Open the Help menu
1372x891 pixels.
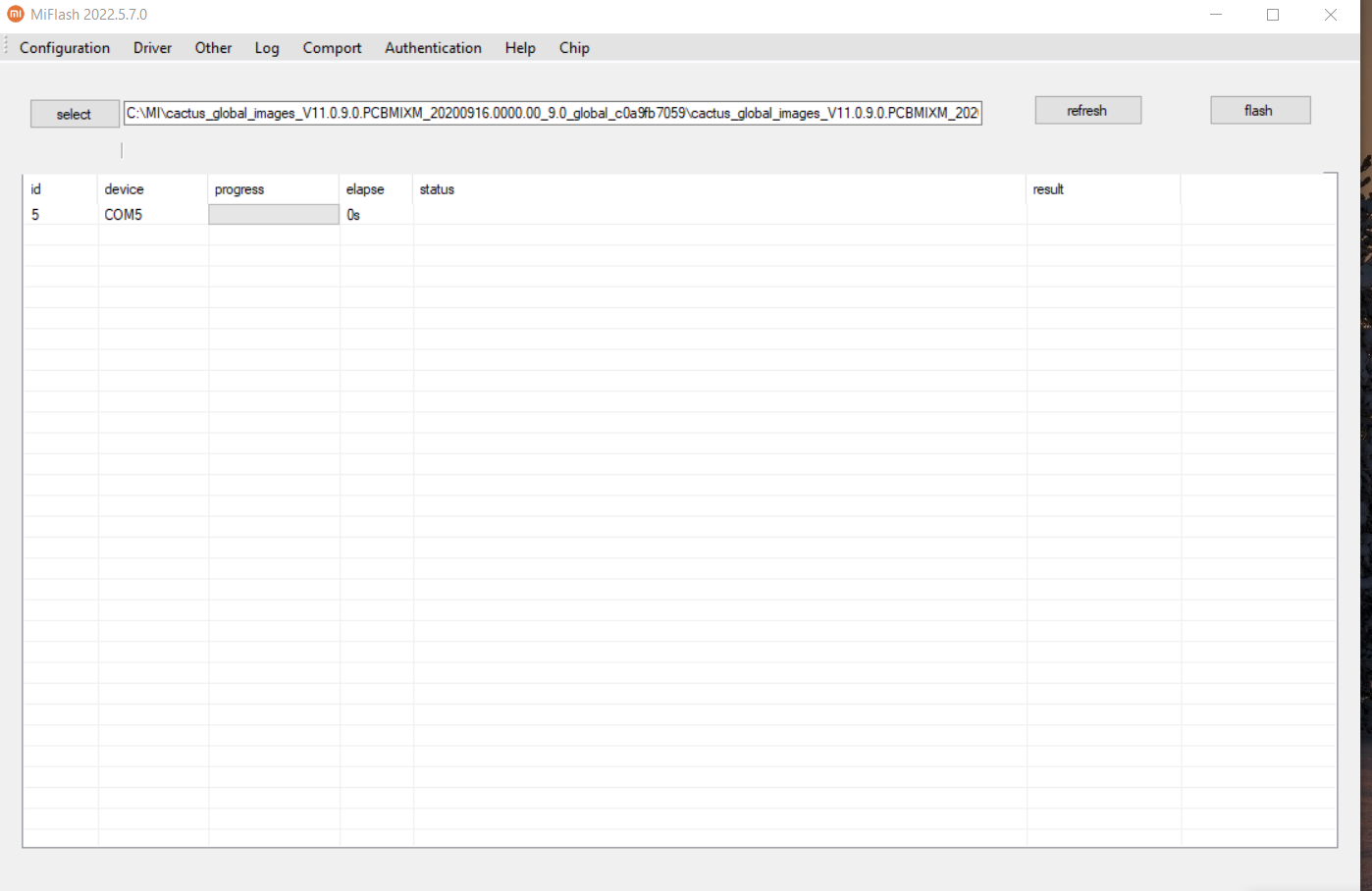click(520, 48)
